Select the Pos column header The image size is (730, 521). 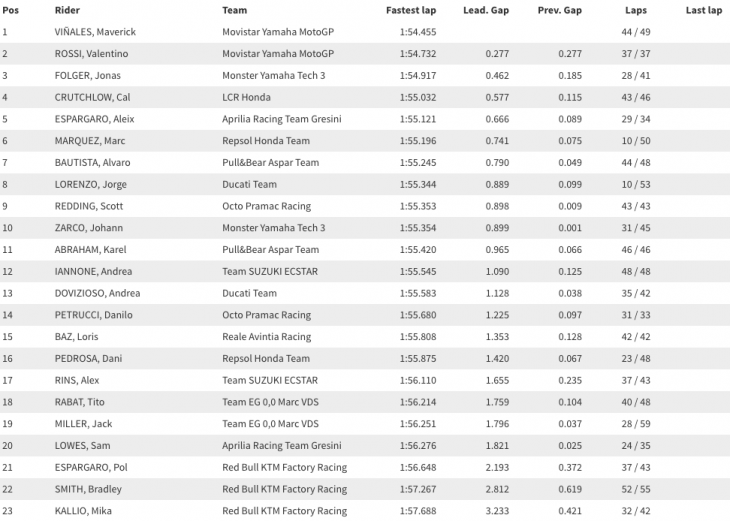click(10, 11)
